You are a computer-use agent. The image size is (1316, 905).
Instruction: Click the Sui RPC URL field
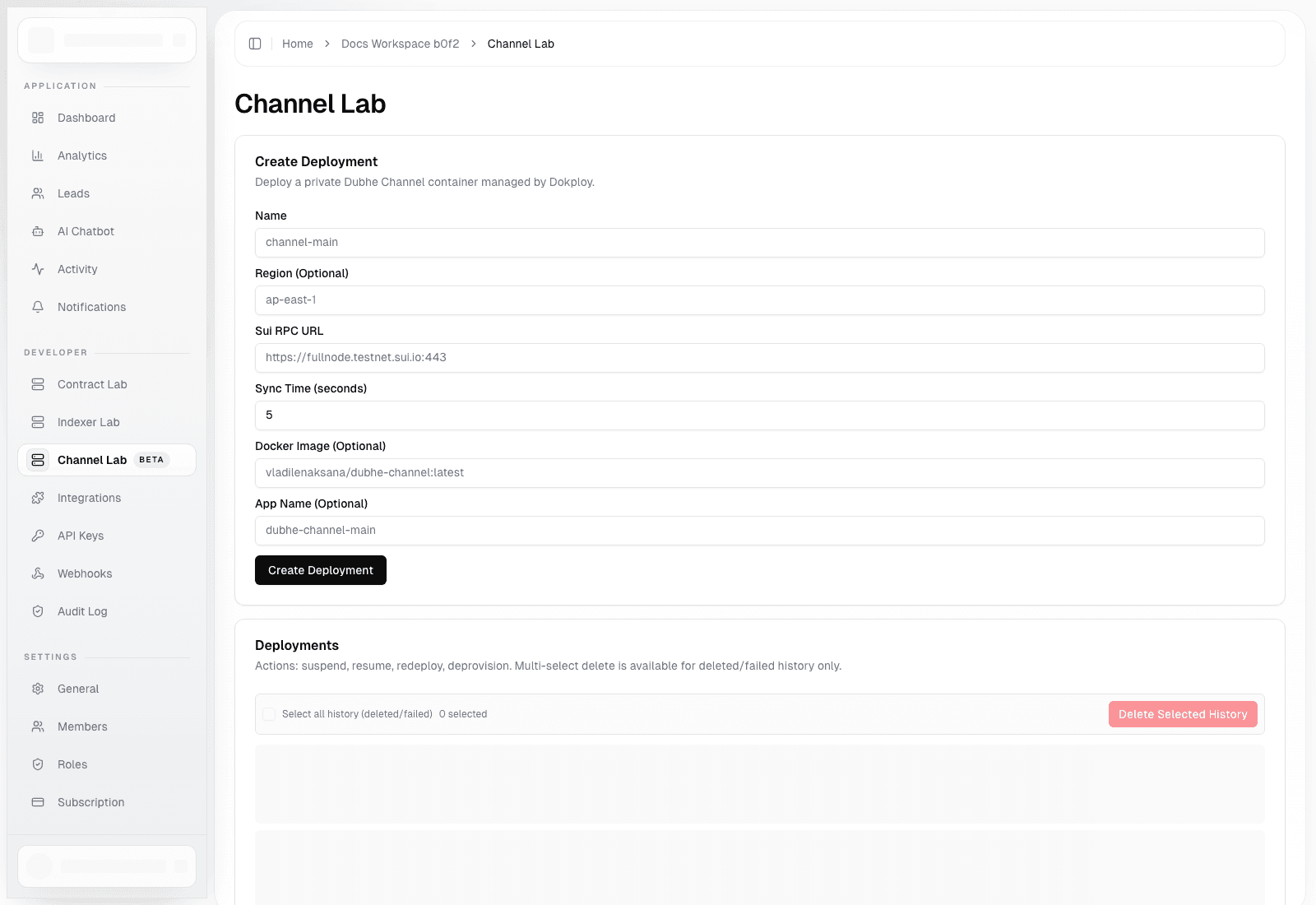tap(759, 358)
